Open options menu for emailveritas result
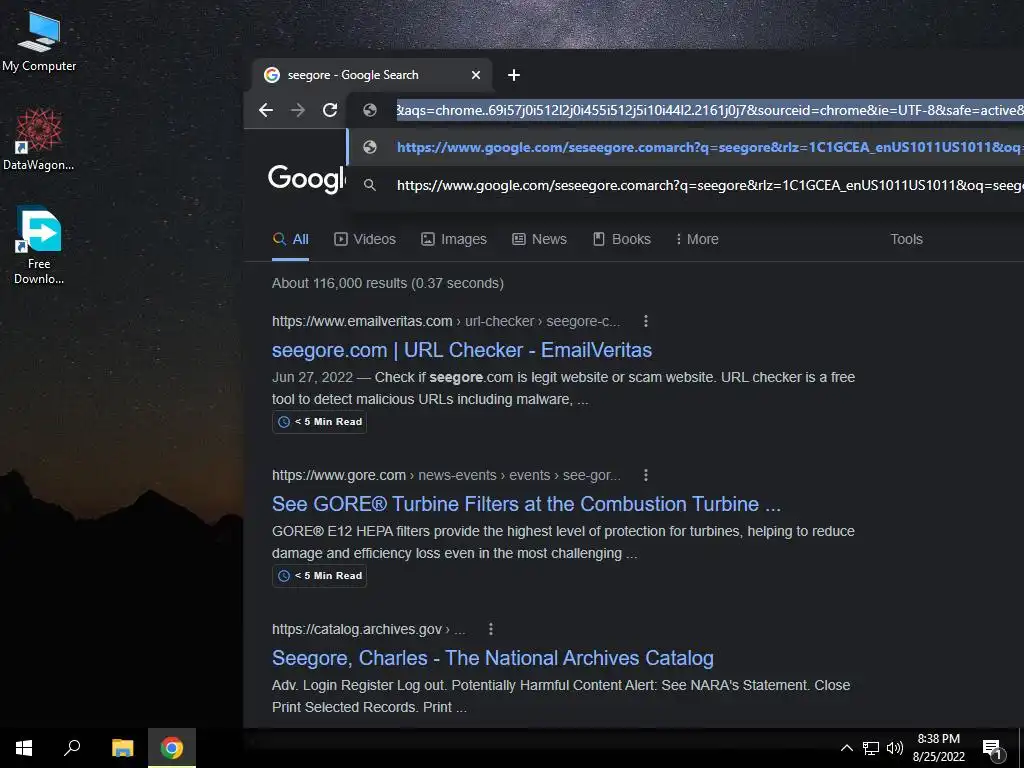This screenshot has width=1024, height=768. pos(646,321)
